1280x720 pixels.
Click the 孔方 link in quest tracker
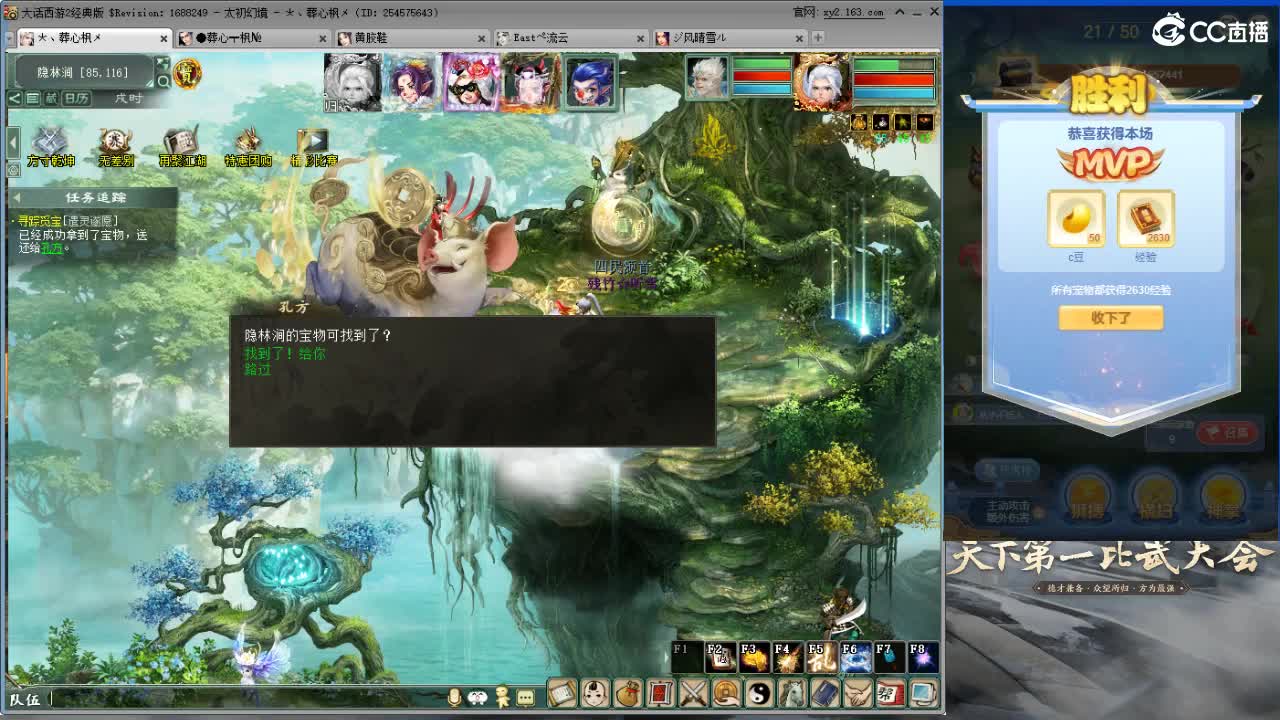click(x=51, y=248)
